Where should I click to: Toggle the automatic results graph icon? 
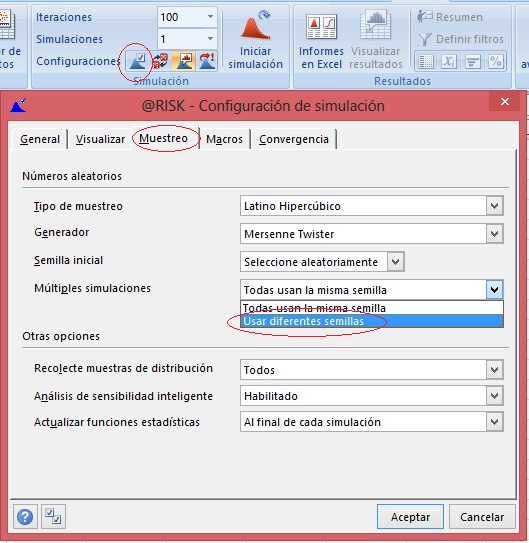[x=183, y=61]
